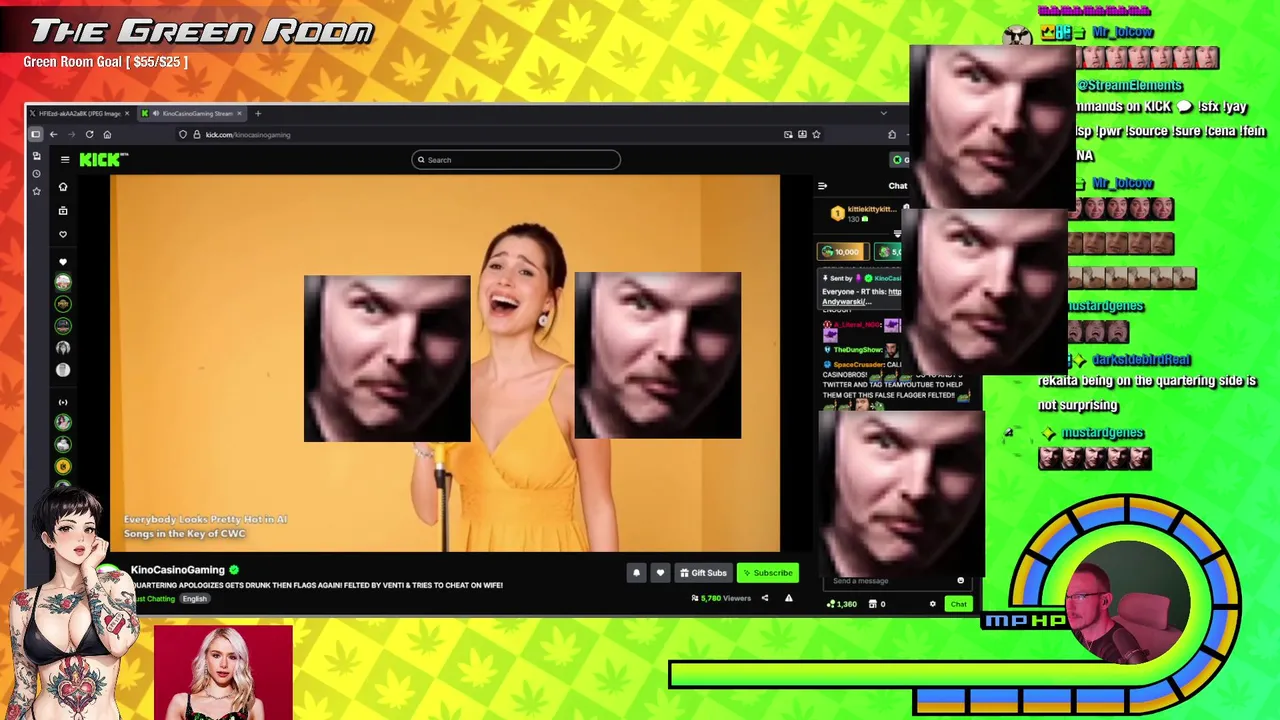
Task: Open the Kick hamburger menu
Action: pos(65,159)
